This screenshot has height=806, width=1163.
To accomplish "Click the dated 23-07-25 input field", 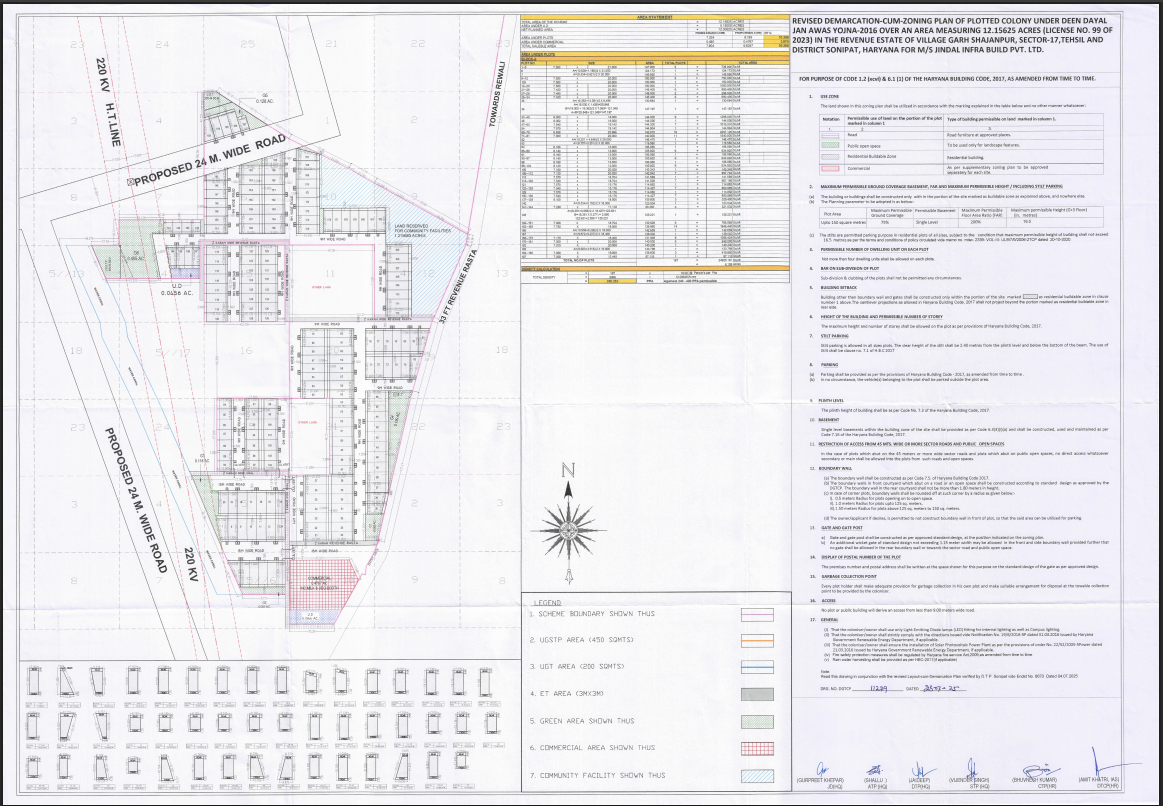I will [x=941, y=689].
